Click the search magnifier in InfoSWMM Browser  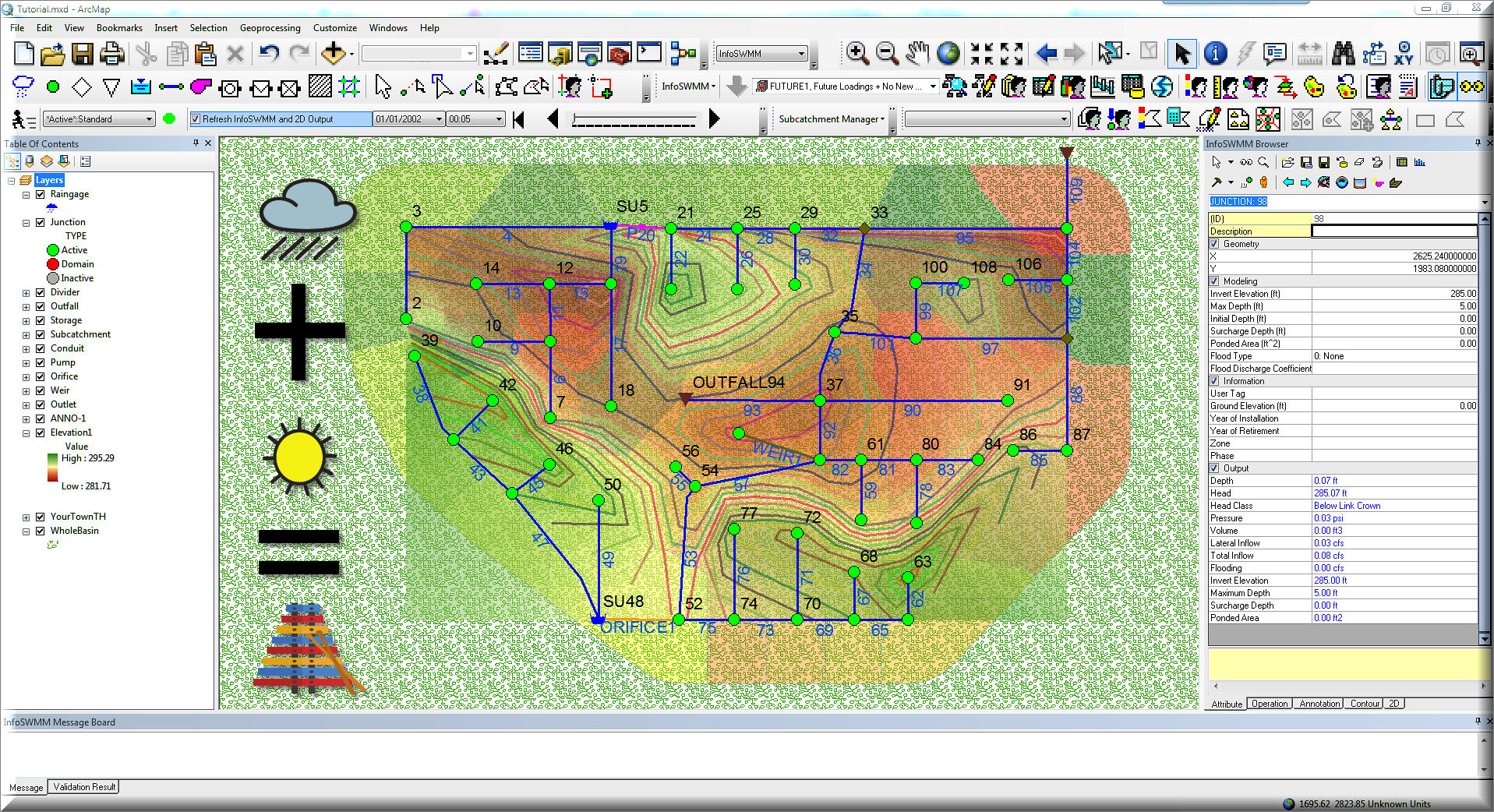click(1263, 162)
